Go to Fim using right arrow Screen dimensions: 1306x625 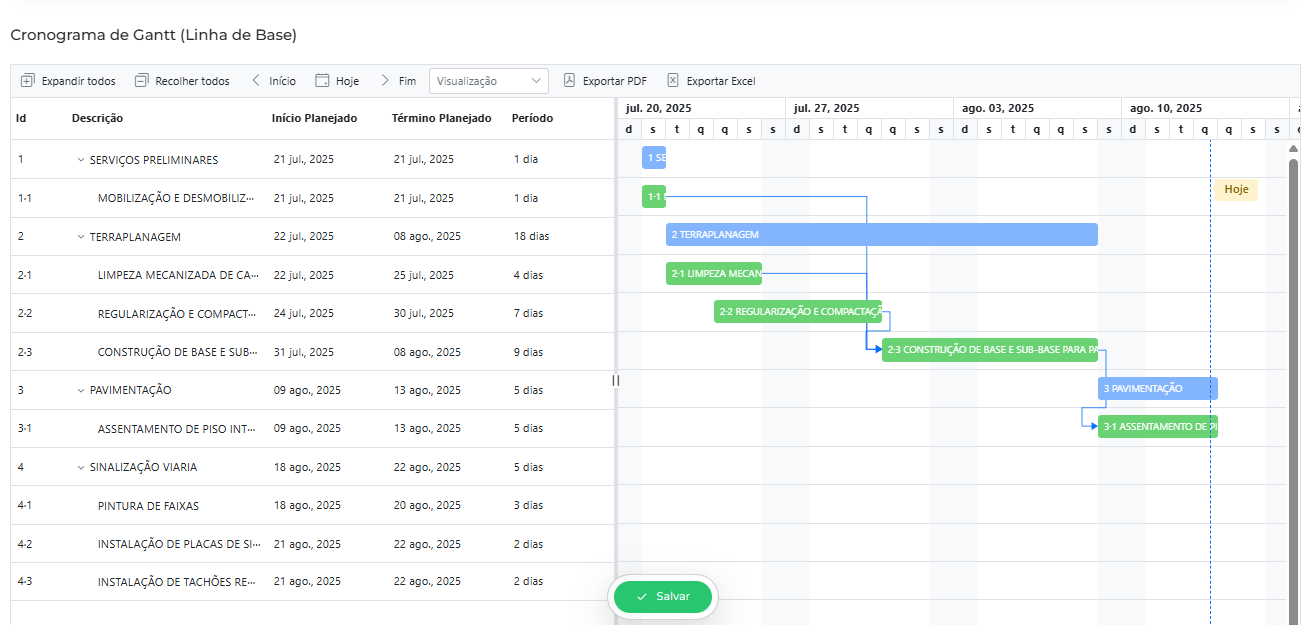click(385, 81)
